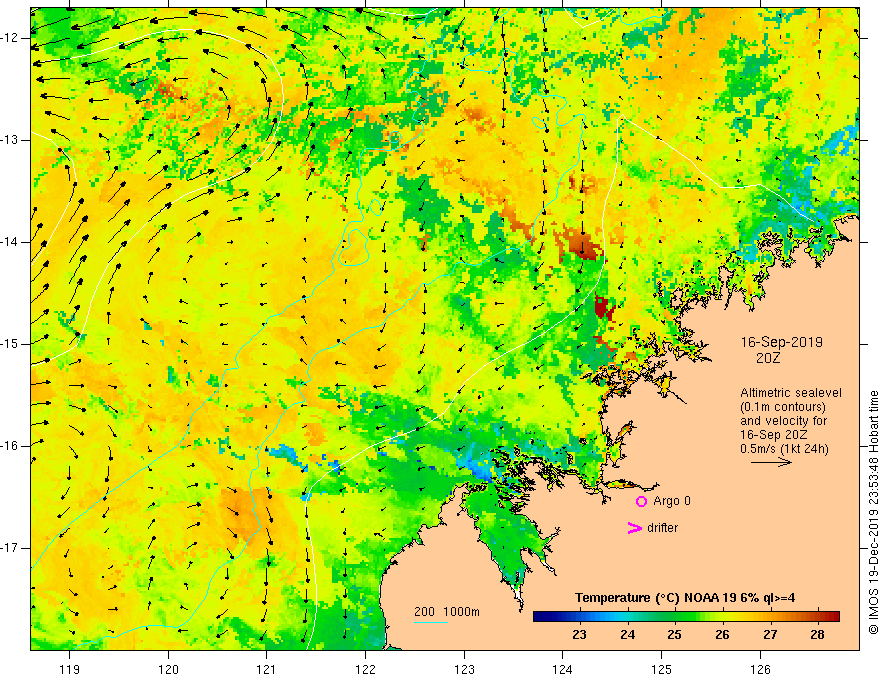Image resolution: width=880 pixels, height=680 pixels.
Task: Click the longitude label 121
Action: (x=266, y=669)
